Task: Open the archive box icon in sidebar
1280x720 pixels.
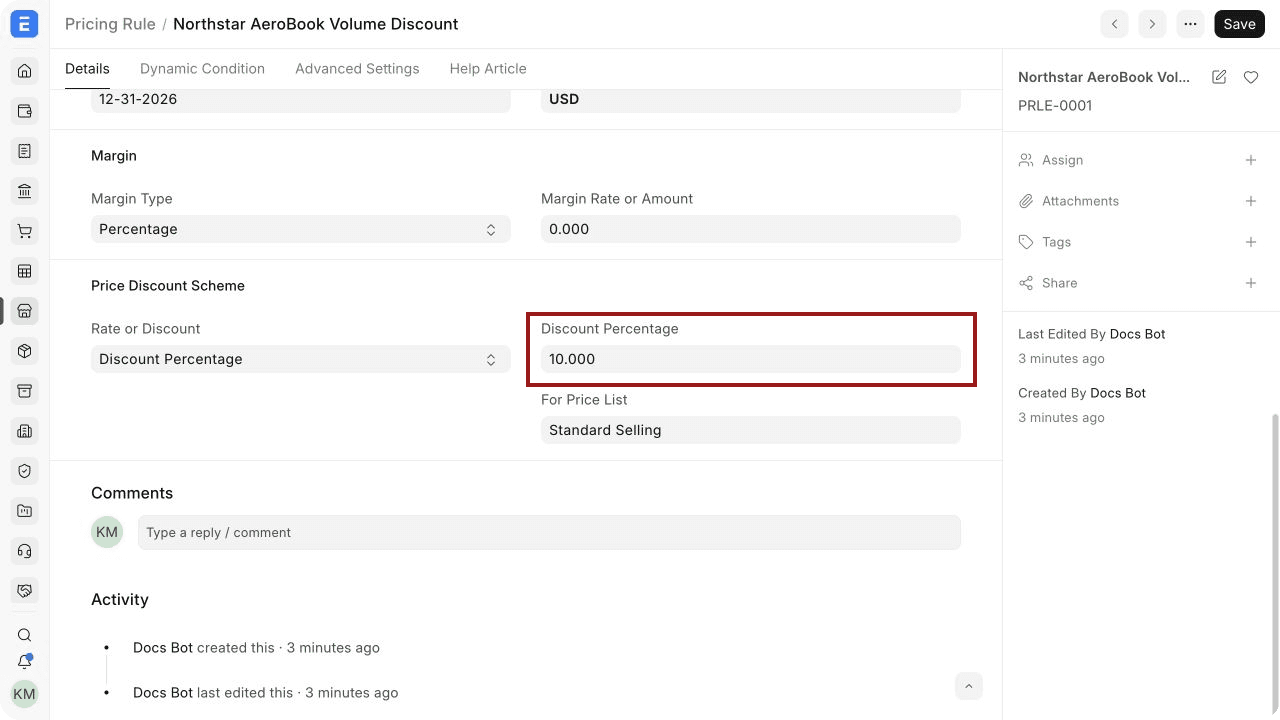Action: 25,391
